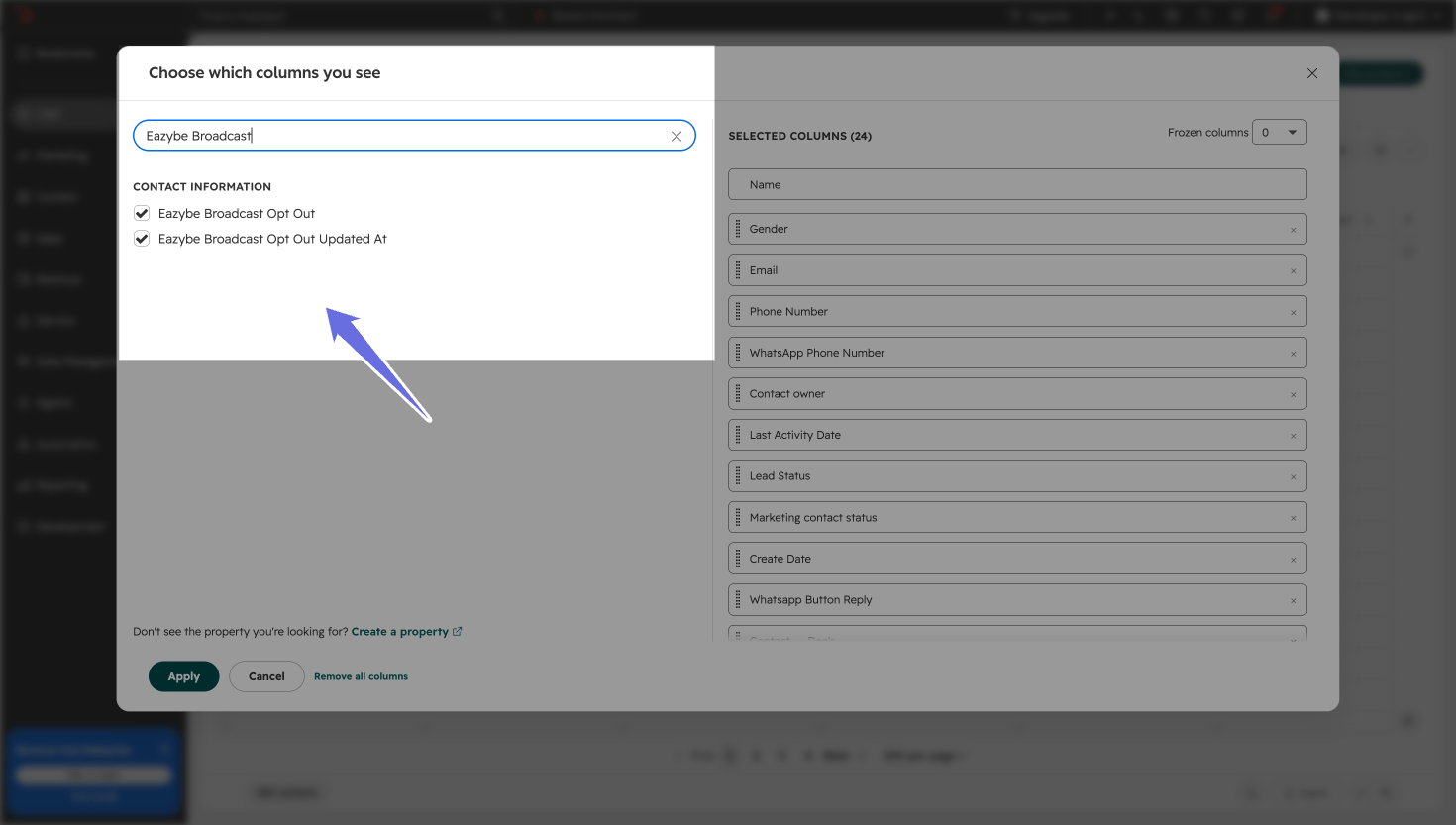1456x825 pixels.
Task: Close the column chooser dialog
Action: (x=1312, y=73)
